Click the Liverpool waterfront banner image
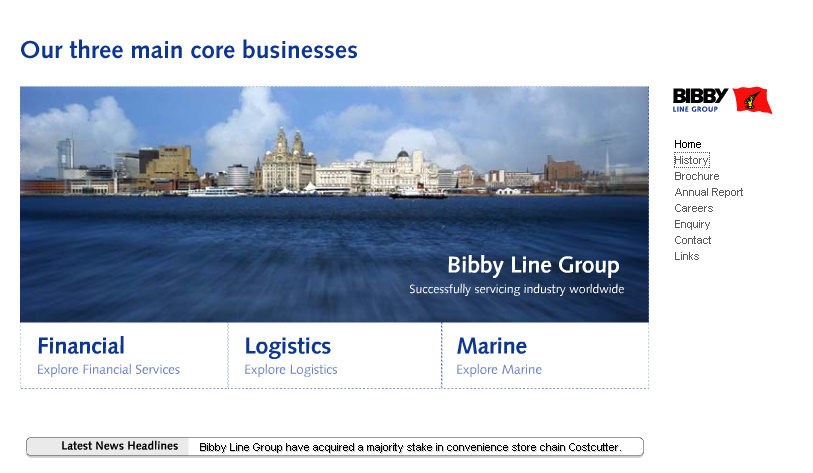Viewport: 813px width, 473px height. [334, 204]
